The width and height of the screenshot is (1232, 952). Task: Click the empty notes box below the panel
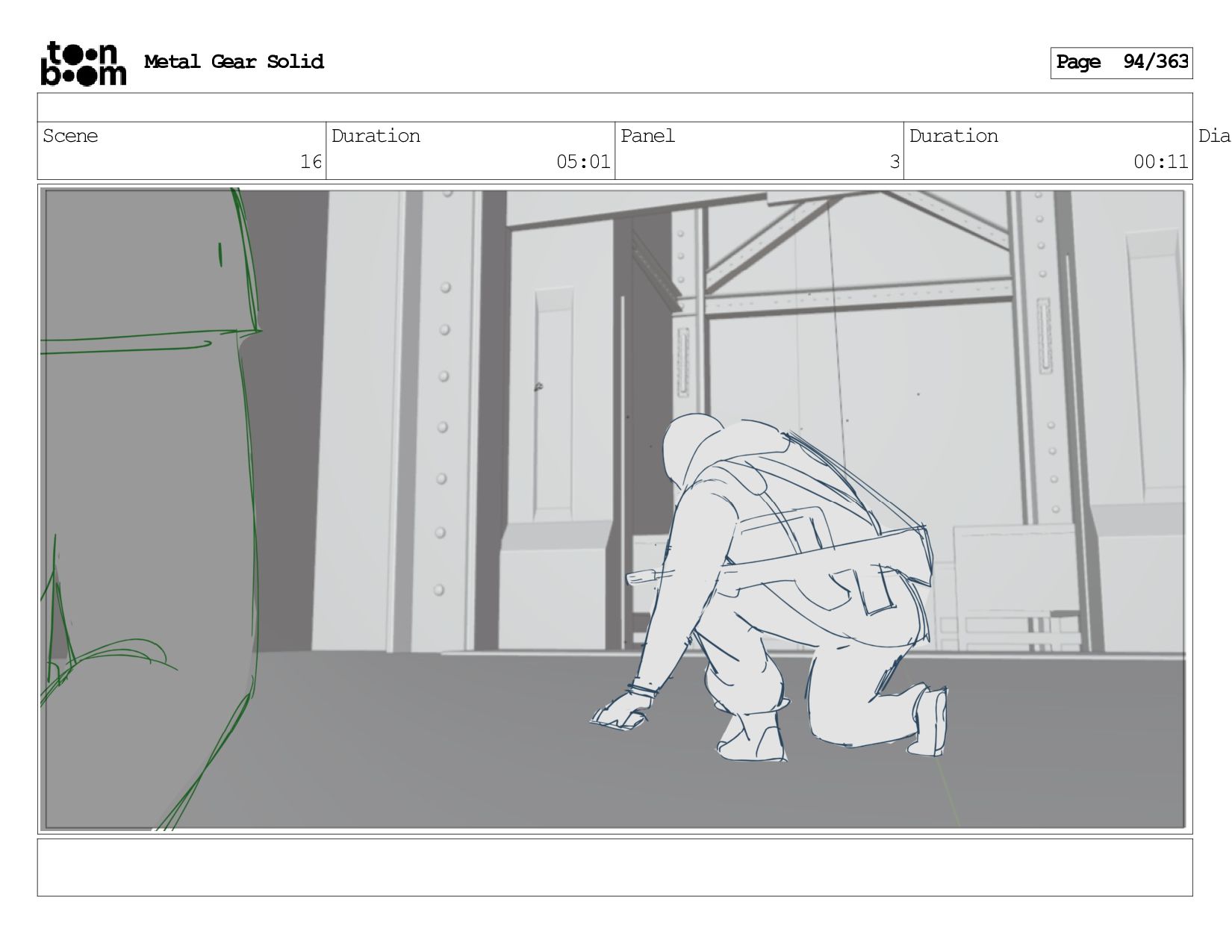click(615, 868)
